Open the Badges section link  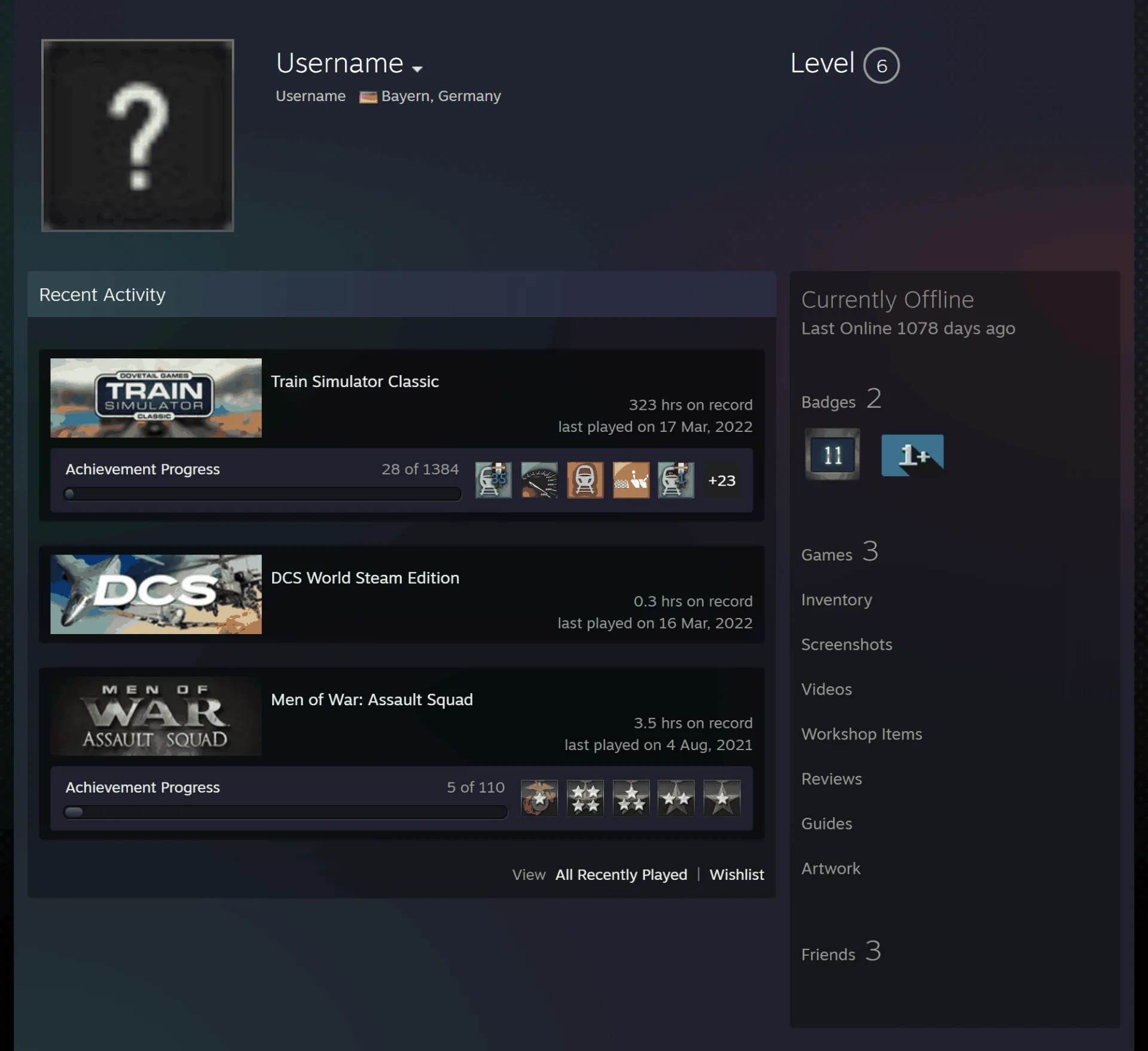tap(841, 400)
